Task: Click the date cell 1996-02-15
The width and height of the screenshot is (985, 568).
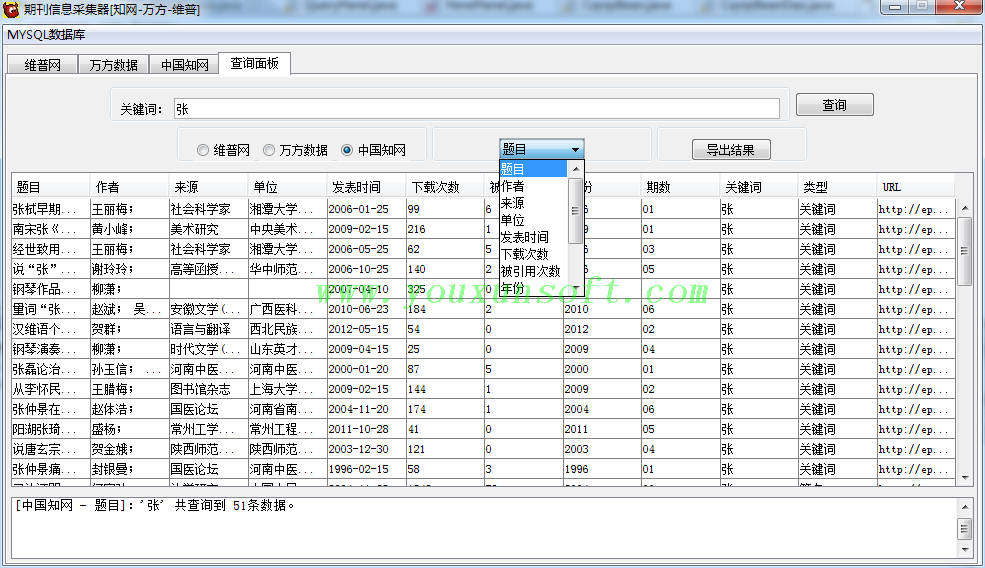Action: [x=366, y=469]
